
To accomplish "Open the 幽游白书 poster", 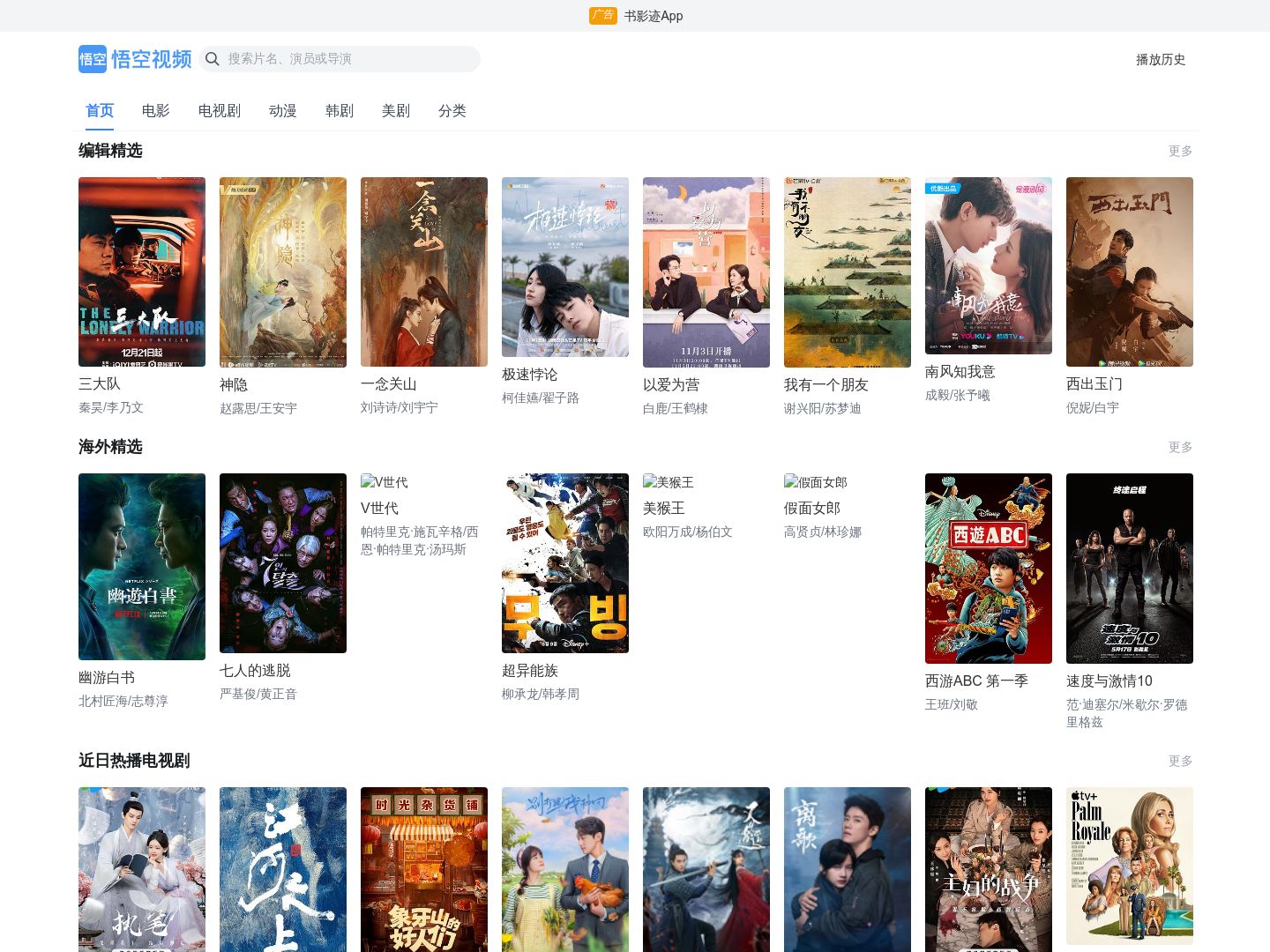I will (142, 567).
